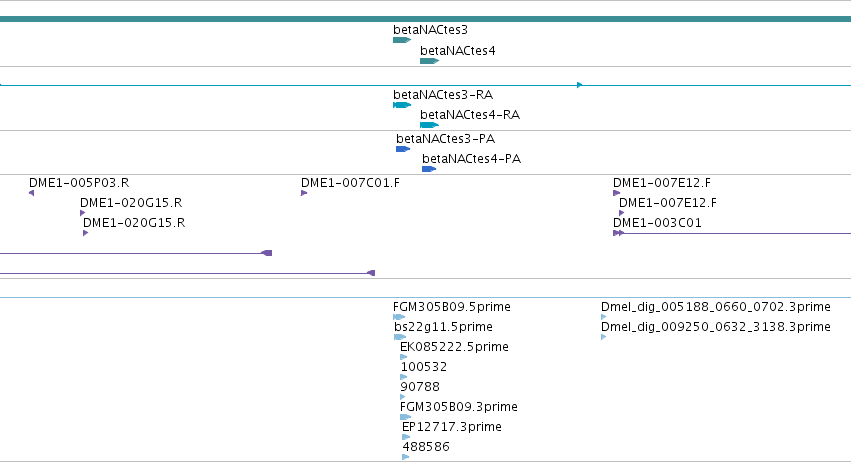Select the betaNACtes4-PA protein glyph
The image size is (851, 462).
(429, 169)
